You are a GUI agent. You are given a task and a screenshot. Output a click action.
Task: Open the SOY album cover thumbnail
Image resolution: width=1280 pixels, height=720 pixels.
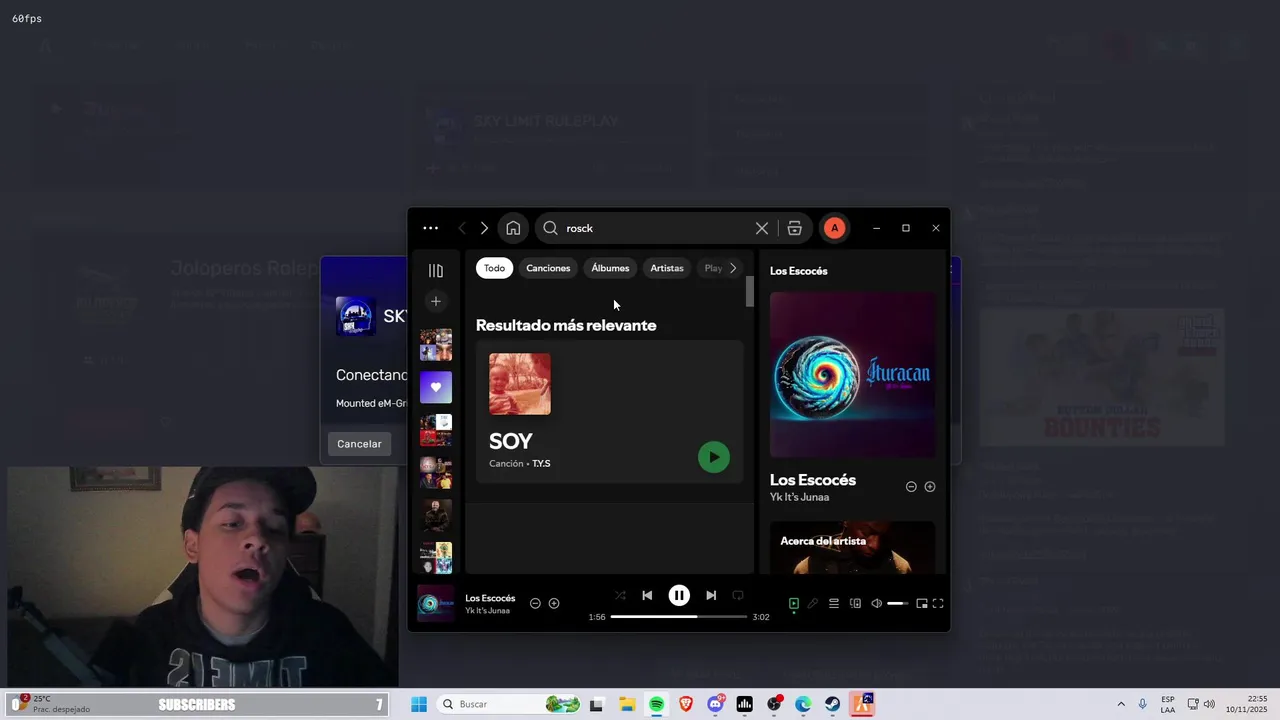pyautogui.click(x=520, y=384)
